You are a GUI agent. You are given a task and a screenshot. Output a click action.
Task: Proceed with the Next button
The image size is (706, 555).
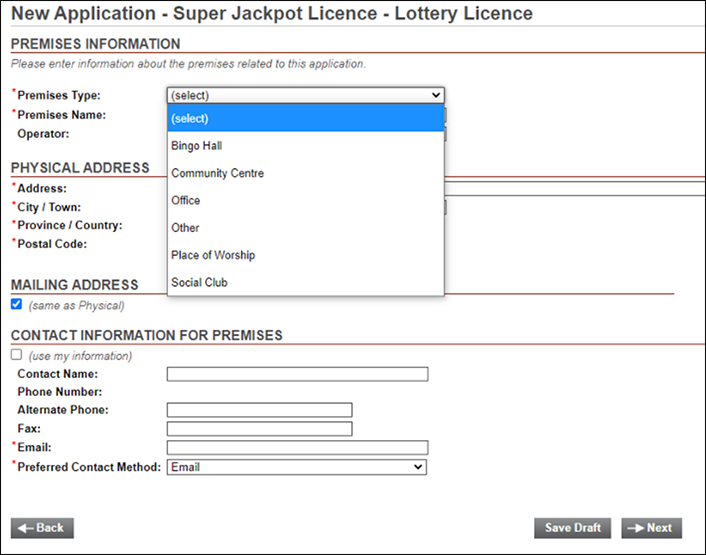(652, 528)
